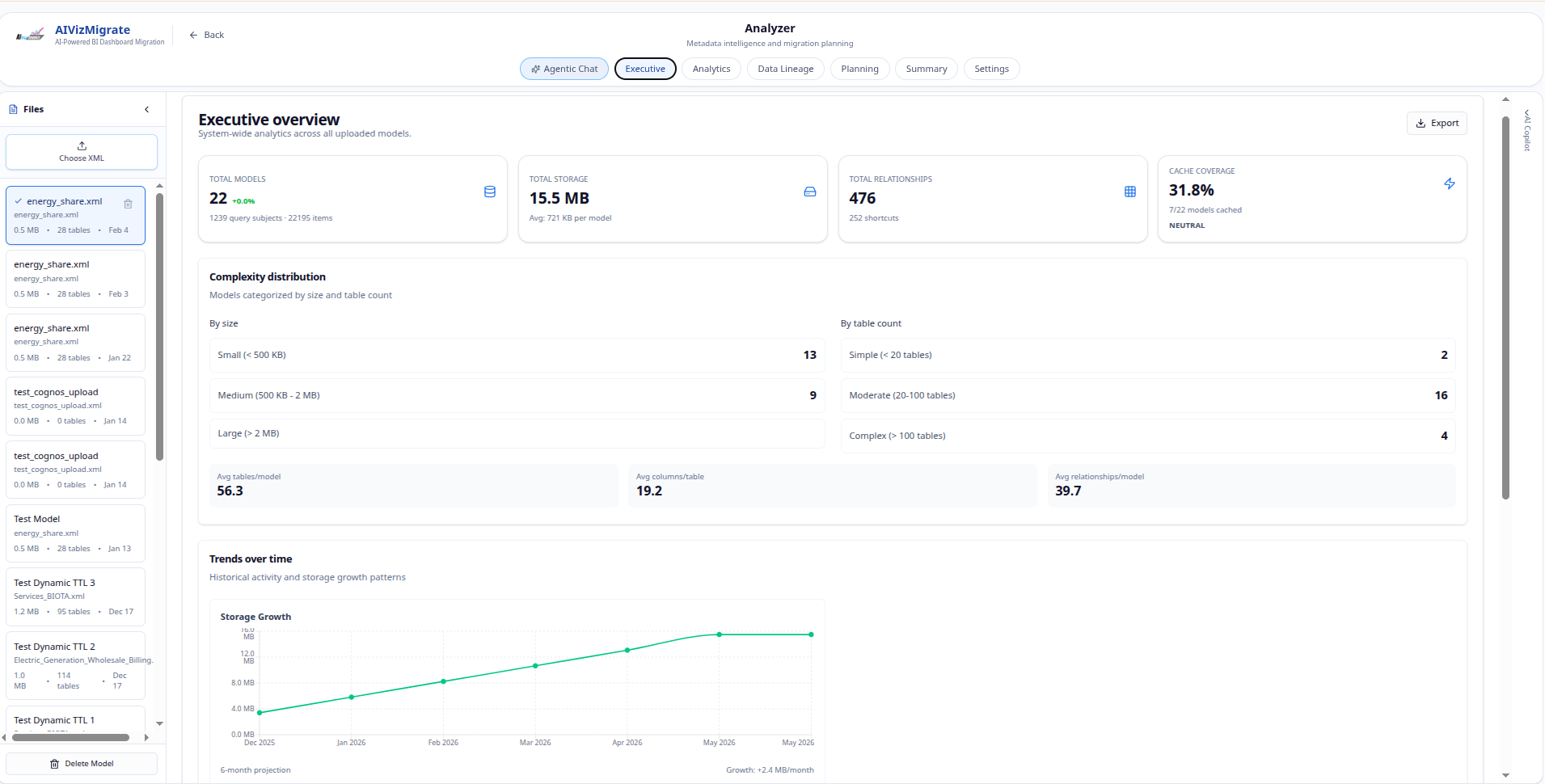The width and height of the screenshot is (1545, 784).
Task: Click the Files panel document icon
Action: [x=13, y=109]
